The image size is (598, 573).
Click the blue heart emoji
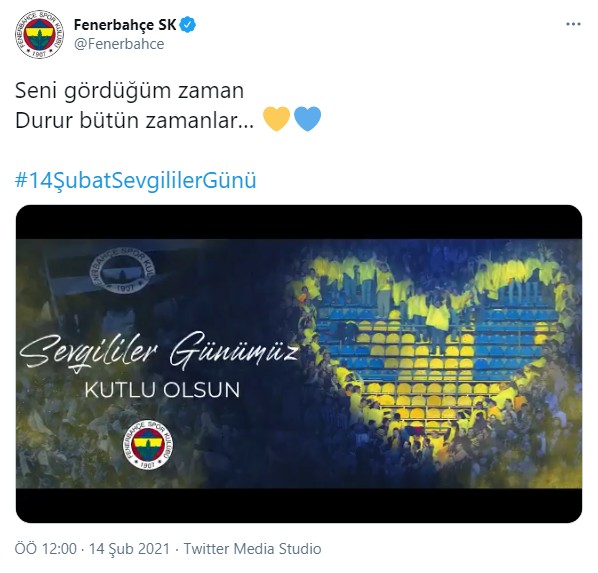tap(307, 119)
